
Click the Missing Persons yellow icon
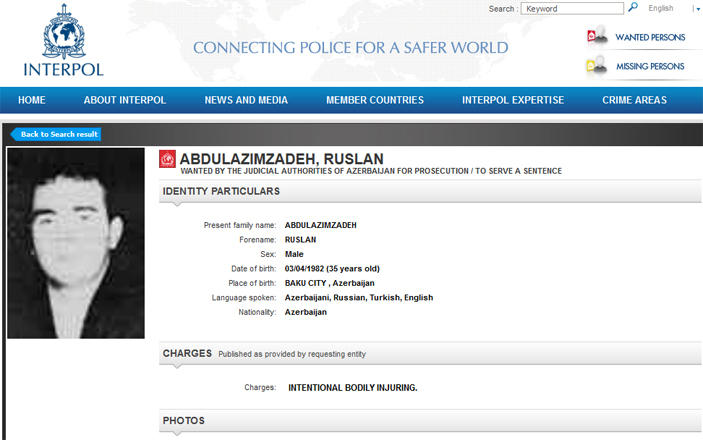[x=597, y=65]
